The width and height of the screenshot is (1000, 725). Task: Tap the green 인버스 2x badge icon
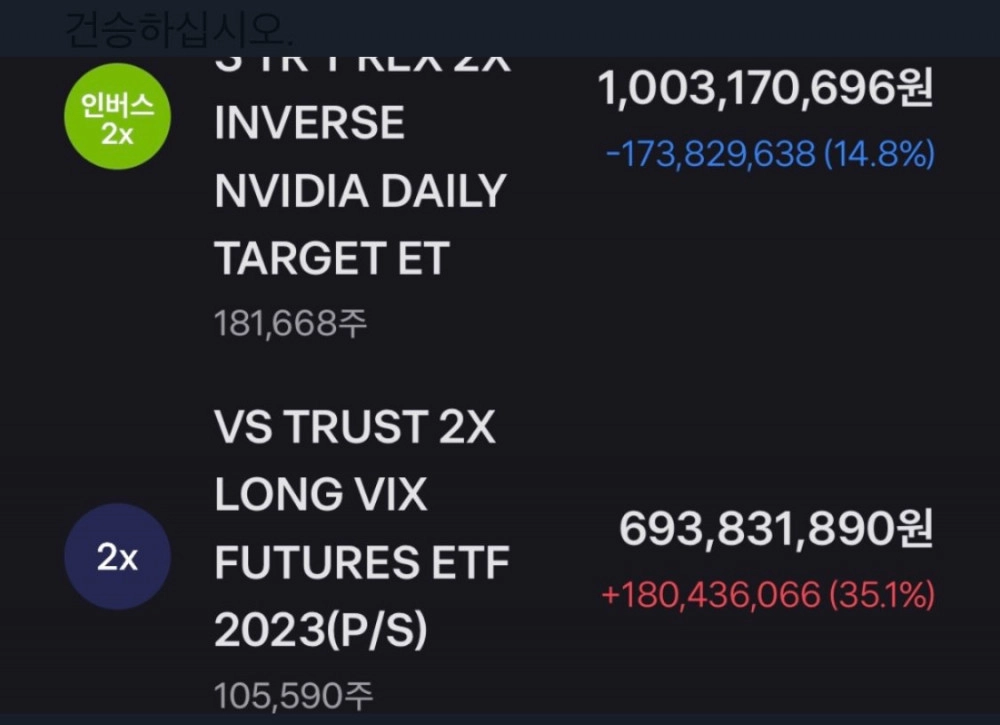coord(117,119)
